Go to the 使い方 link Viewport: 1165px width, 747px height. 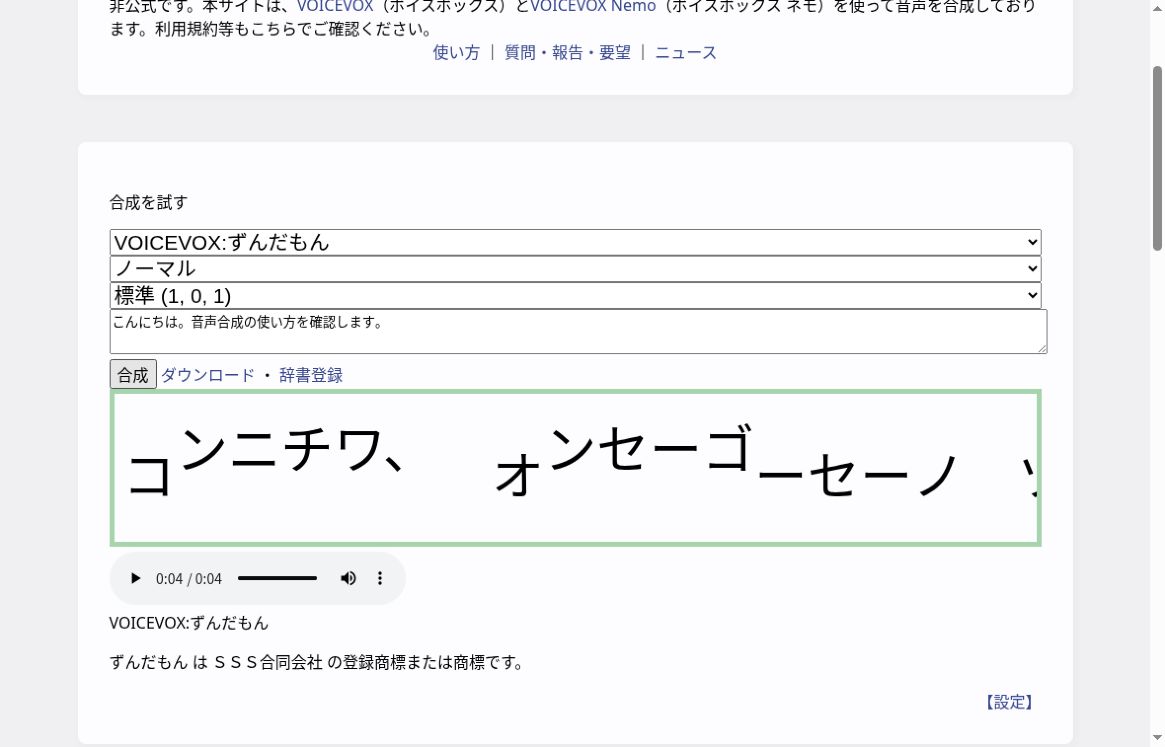click(x=456, y=53)
